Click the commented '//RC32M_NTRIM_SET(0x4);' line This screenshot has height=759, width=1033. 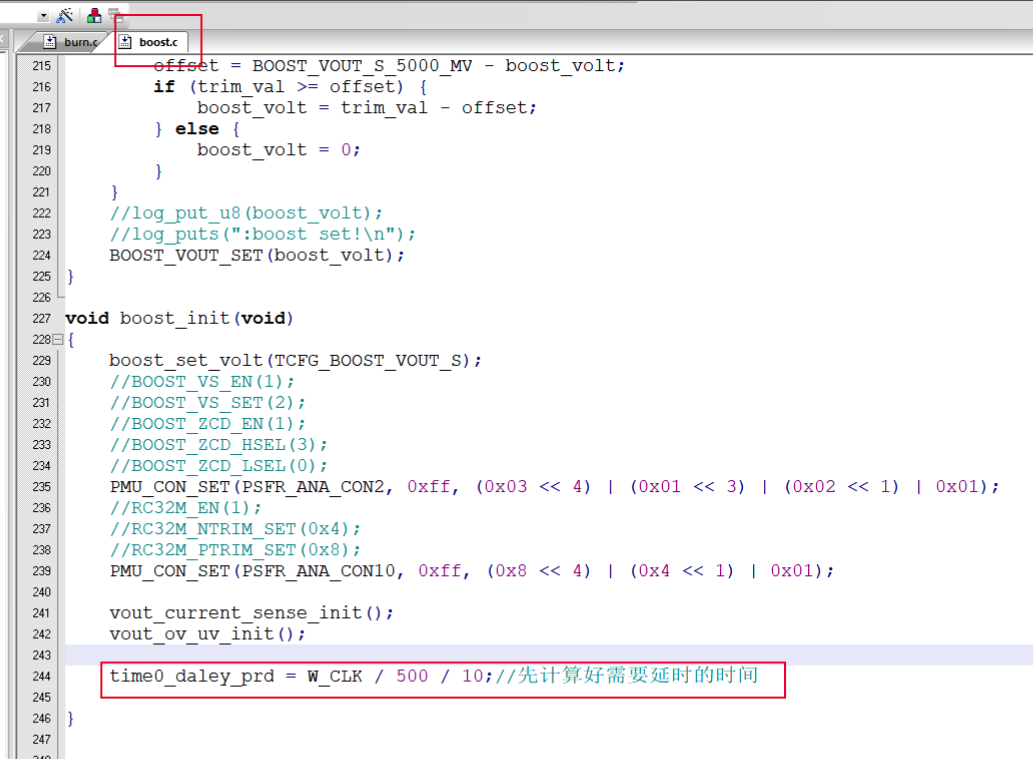235,529
